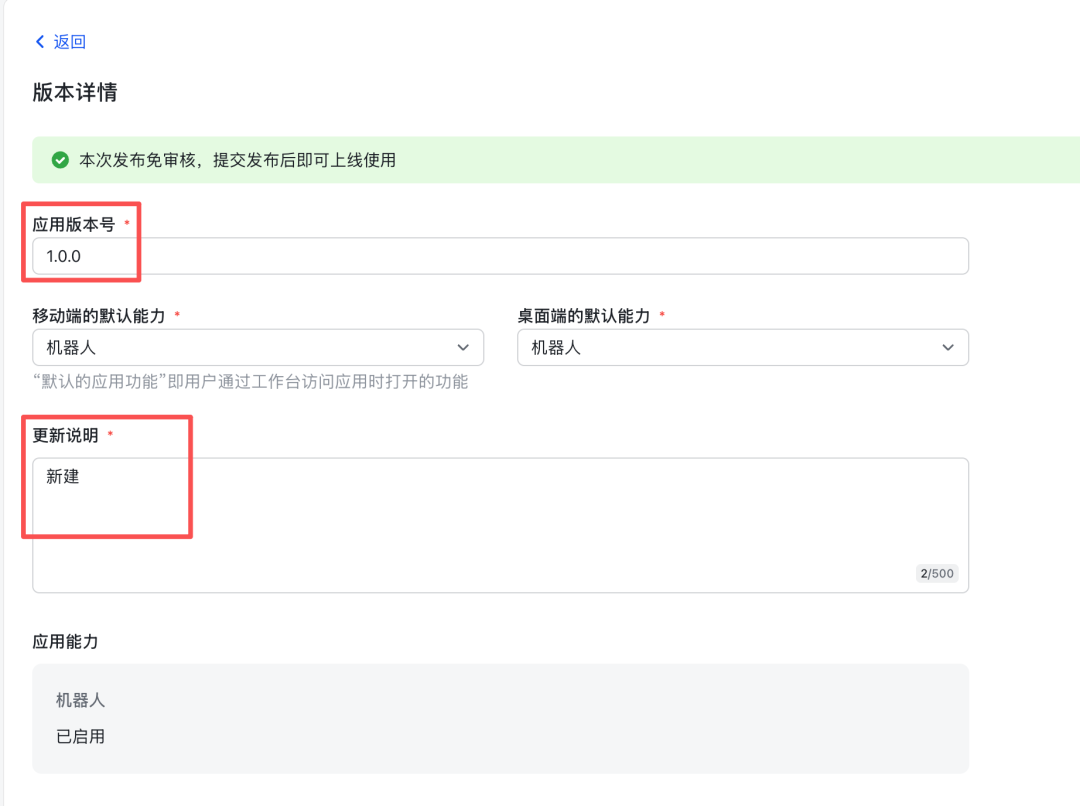Click the 版本详情 page heading
The height and width of the screenshot is (806, 1080).
[75, 92]
